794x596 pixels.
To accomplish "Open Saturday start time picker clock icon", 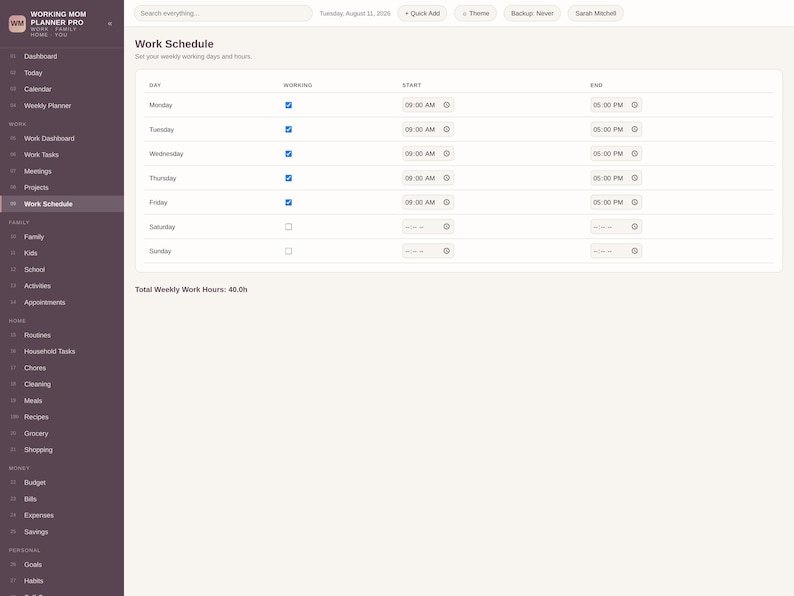I will tap(447, 226).
